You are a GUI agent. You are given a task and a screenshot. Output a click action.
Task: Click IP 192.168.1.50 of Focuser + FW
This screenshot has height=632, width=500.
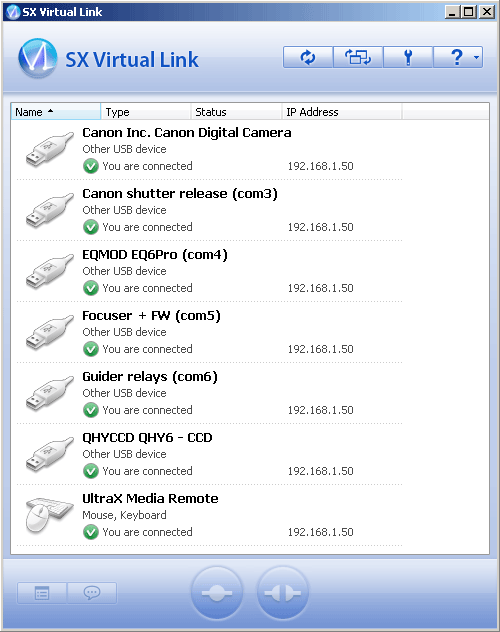[320, 349]
